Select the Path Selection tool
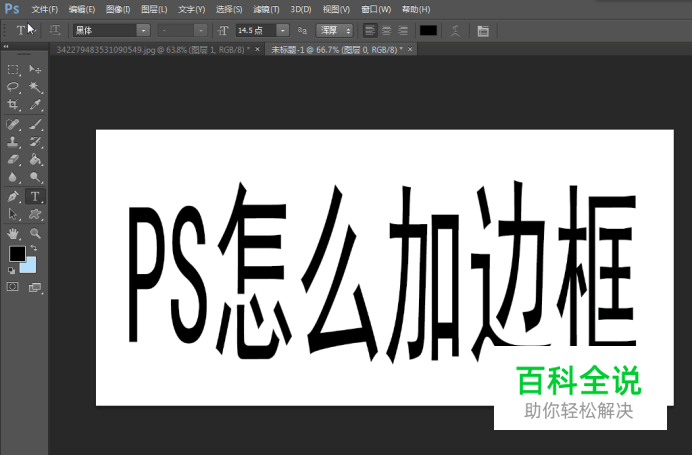The image size is (692, 455). 13,214
